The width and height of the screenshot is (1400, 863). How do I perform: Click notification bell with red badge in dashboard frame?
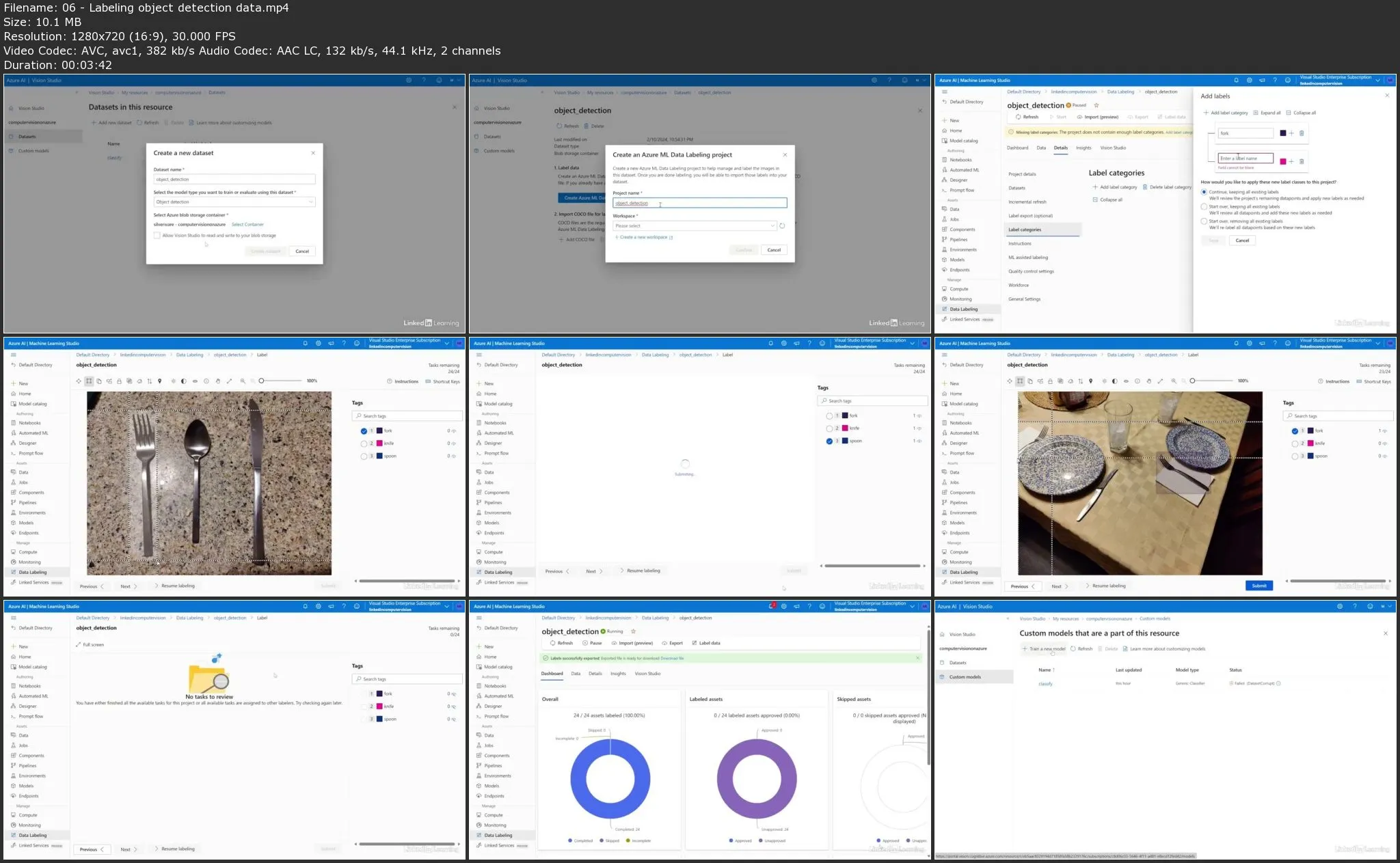click(772, 606)
